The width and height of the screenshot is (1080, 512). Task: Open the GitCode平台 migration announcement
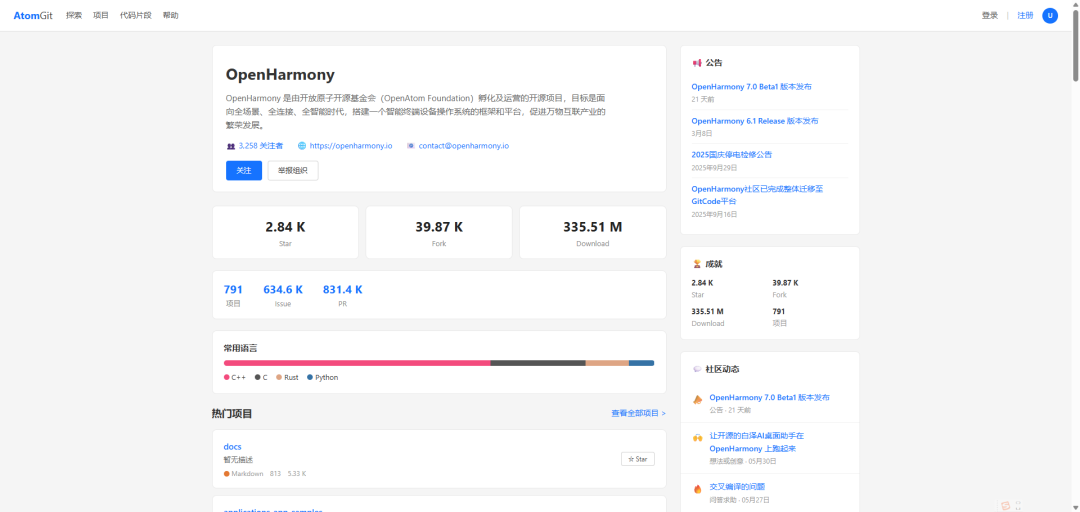point(757,195)
